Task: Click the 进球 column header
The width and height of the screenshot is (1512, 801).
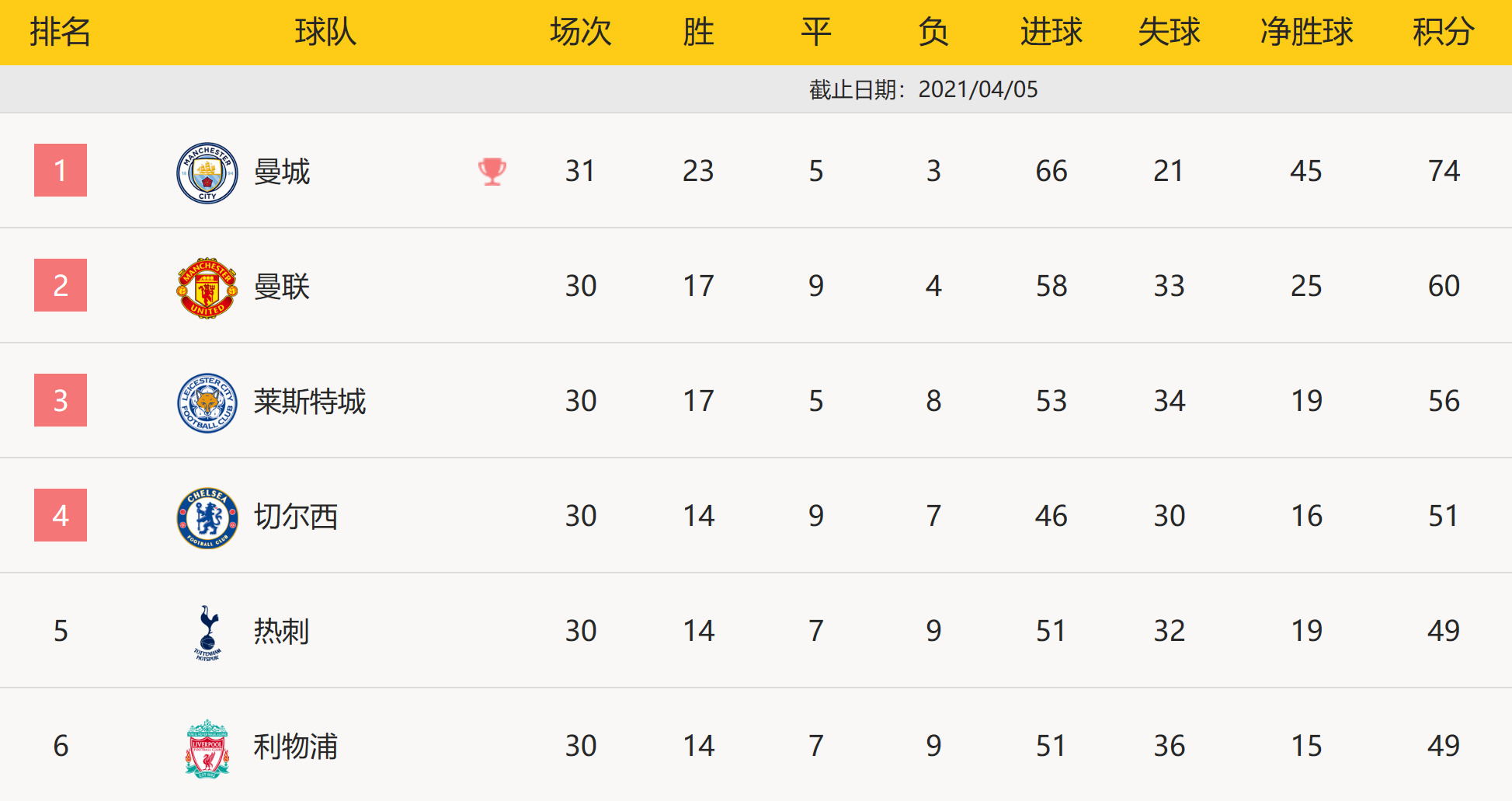Action: click(x=1051, y=32)
